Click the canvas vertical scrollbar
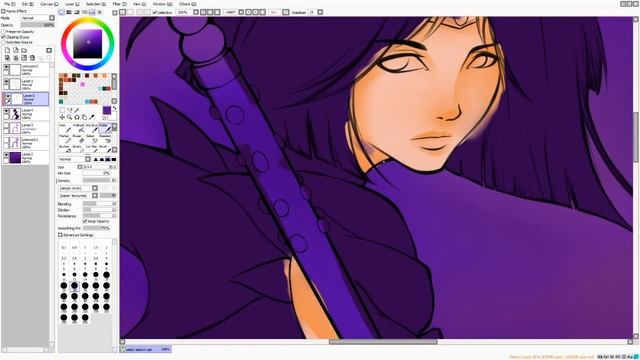This screenshot has height=360, width=640. pos(636,137)
